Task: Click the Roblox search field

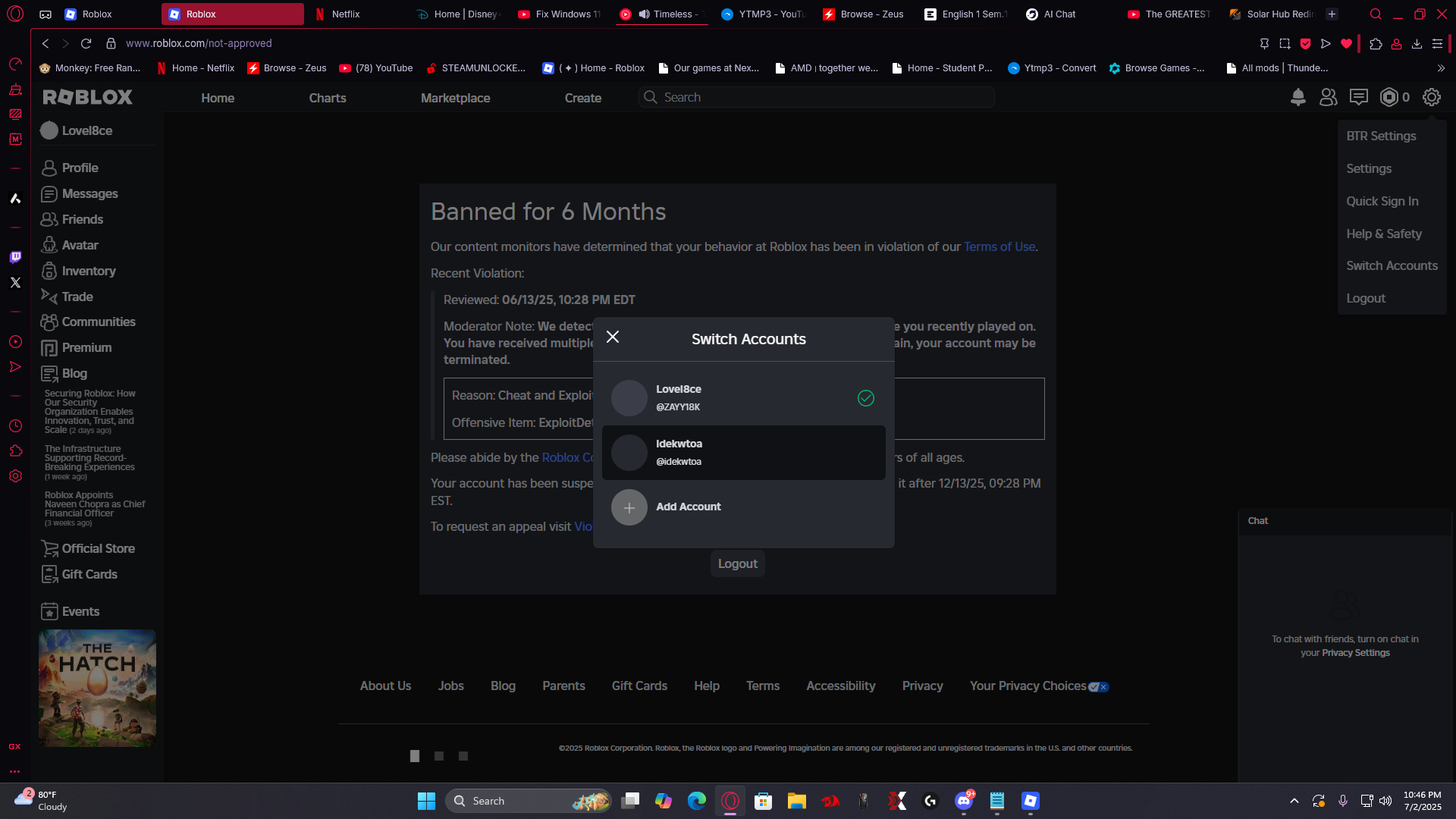Action: [x=816, y=97]
